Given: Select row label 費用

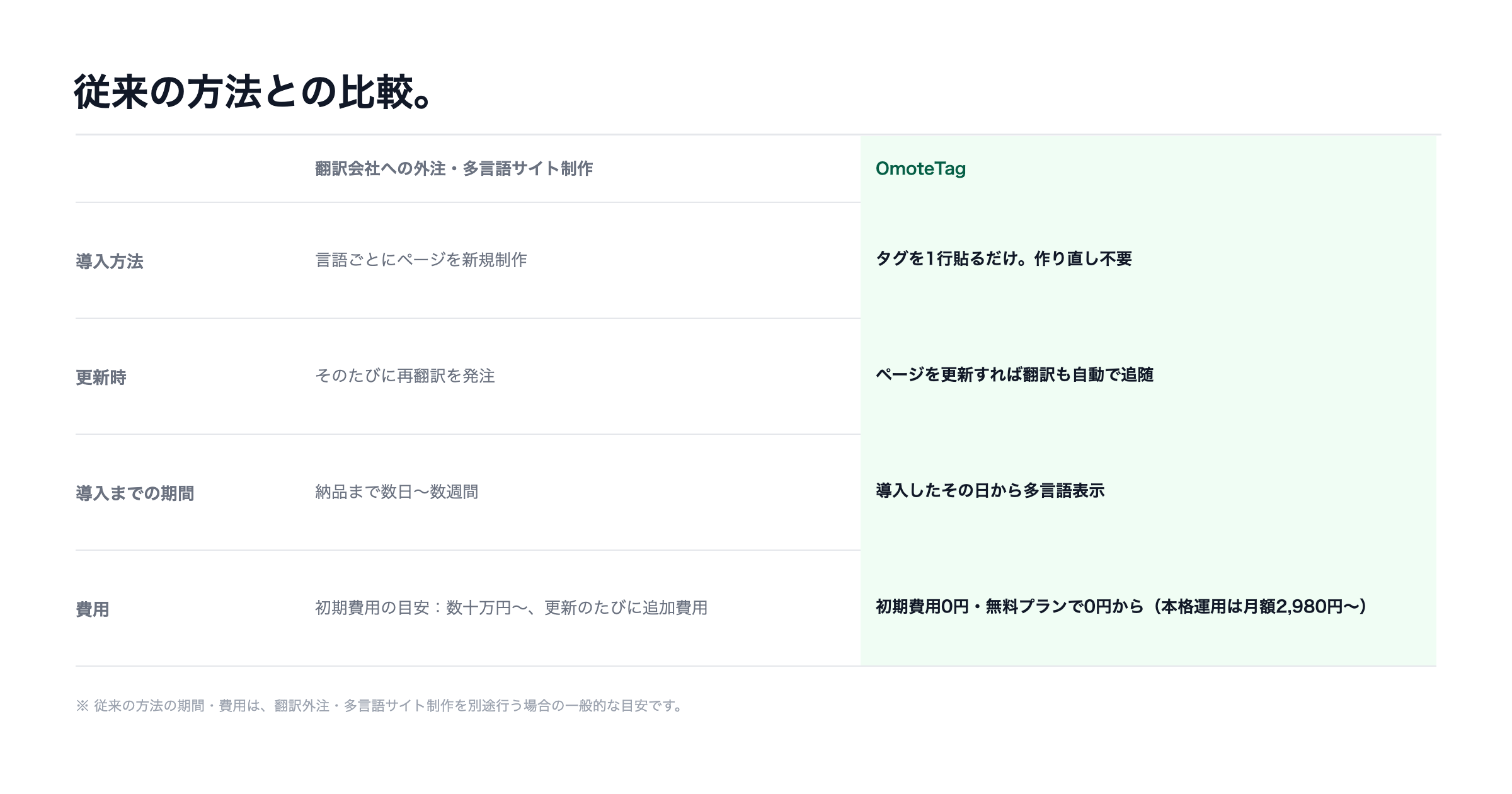Looking at the screenshot, I should pos(93,609).
